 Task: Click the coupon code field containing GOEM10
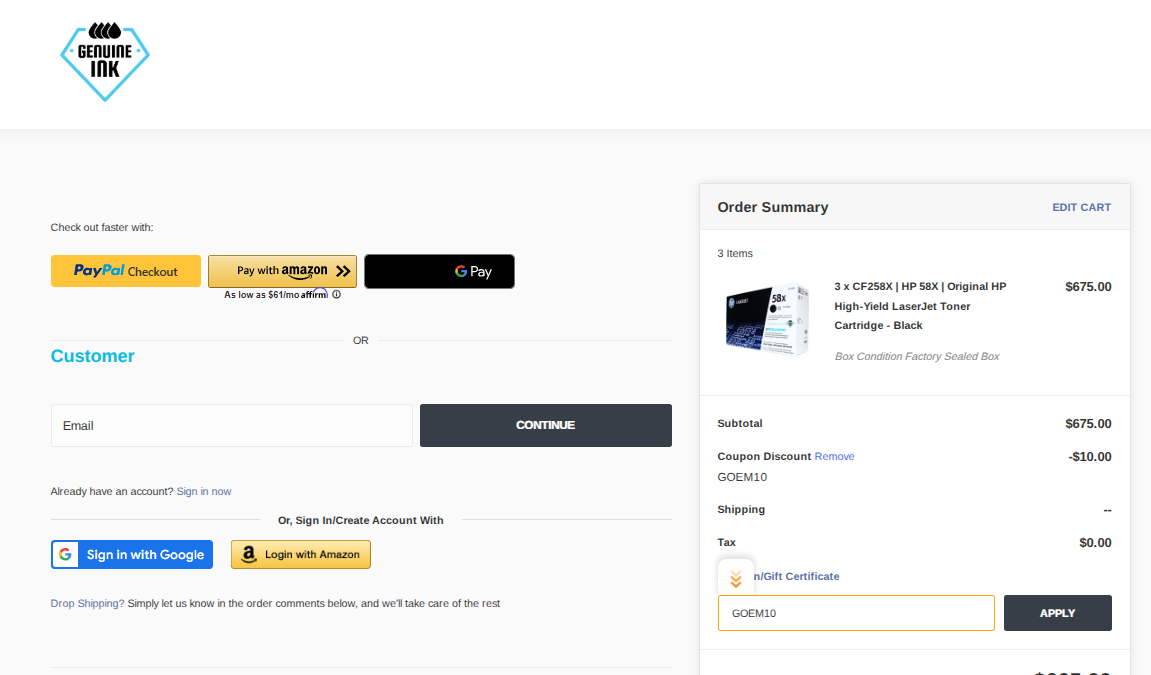point(856,613)
